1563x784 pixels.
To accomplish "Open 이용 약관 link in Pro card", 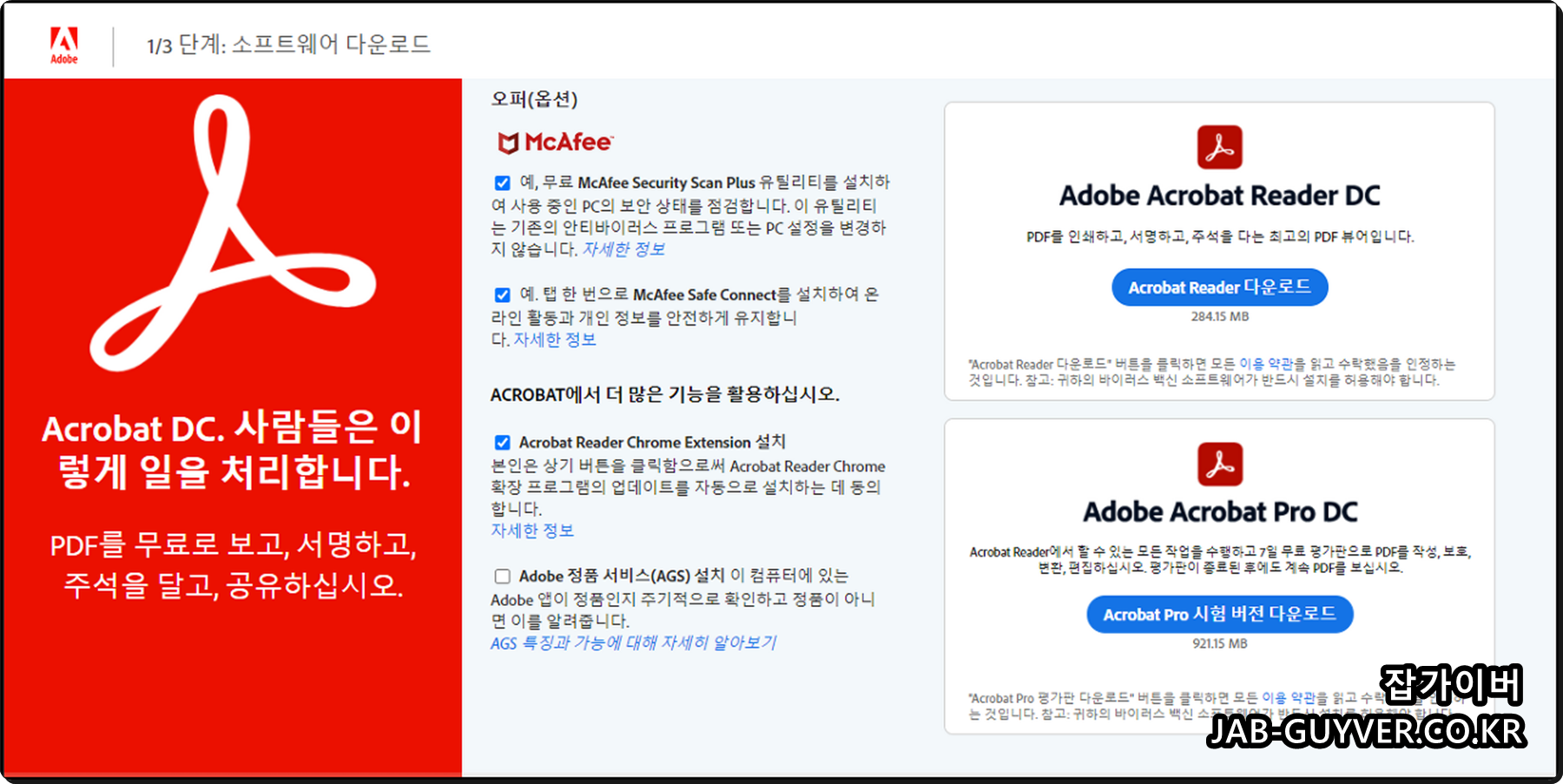I will pos(1289,697).
